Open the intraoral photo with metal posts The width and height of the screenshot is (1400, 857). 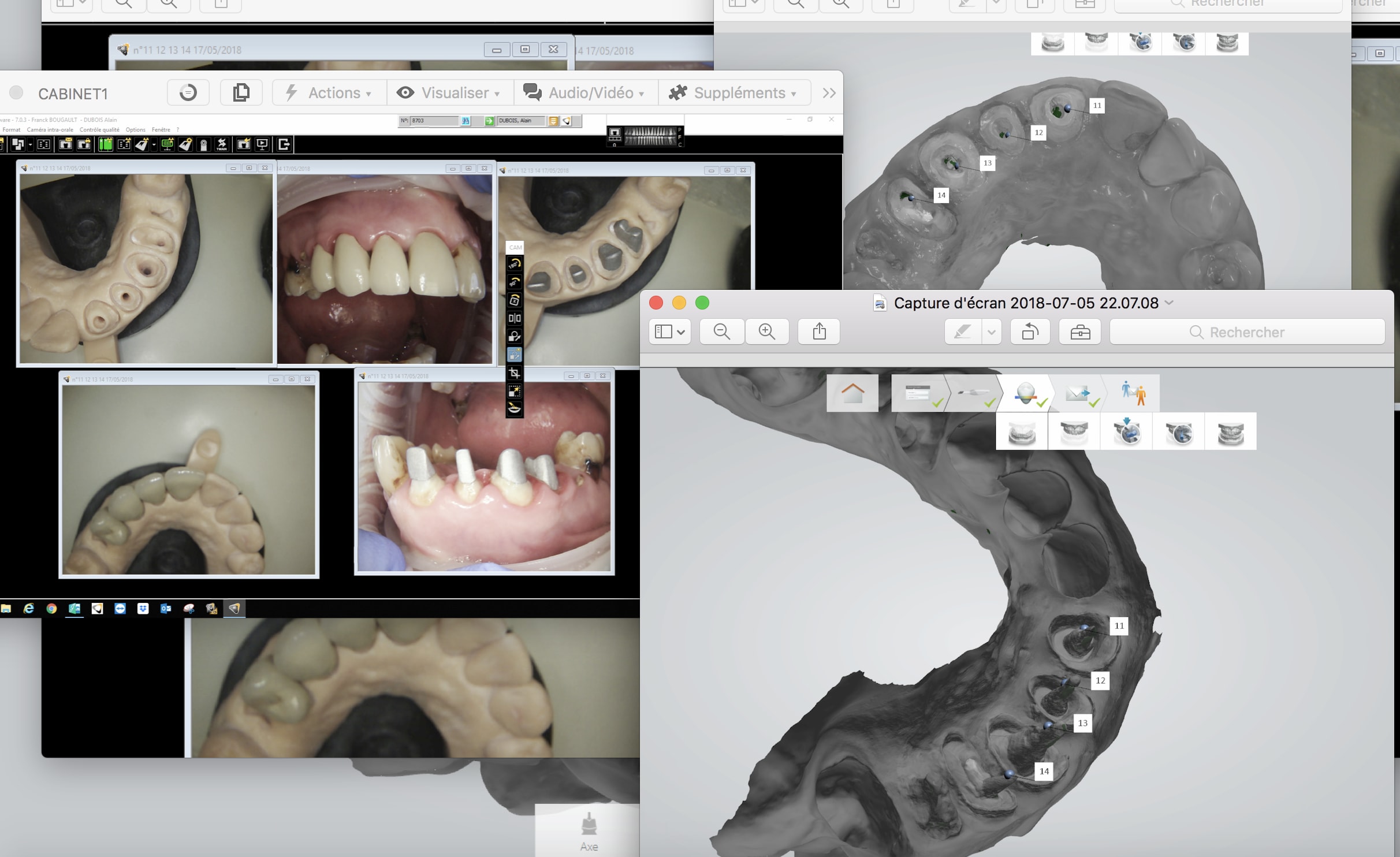pyautogui.click(x=484, y=476)
